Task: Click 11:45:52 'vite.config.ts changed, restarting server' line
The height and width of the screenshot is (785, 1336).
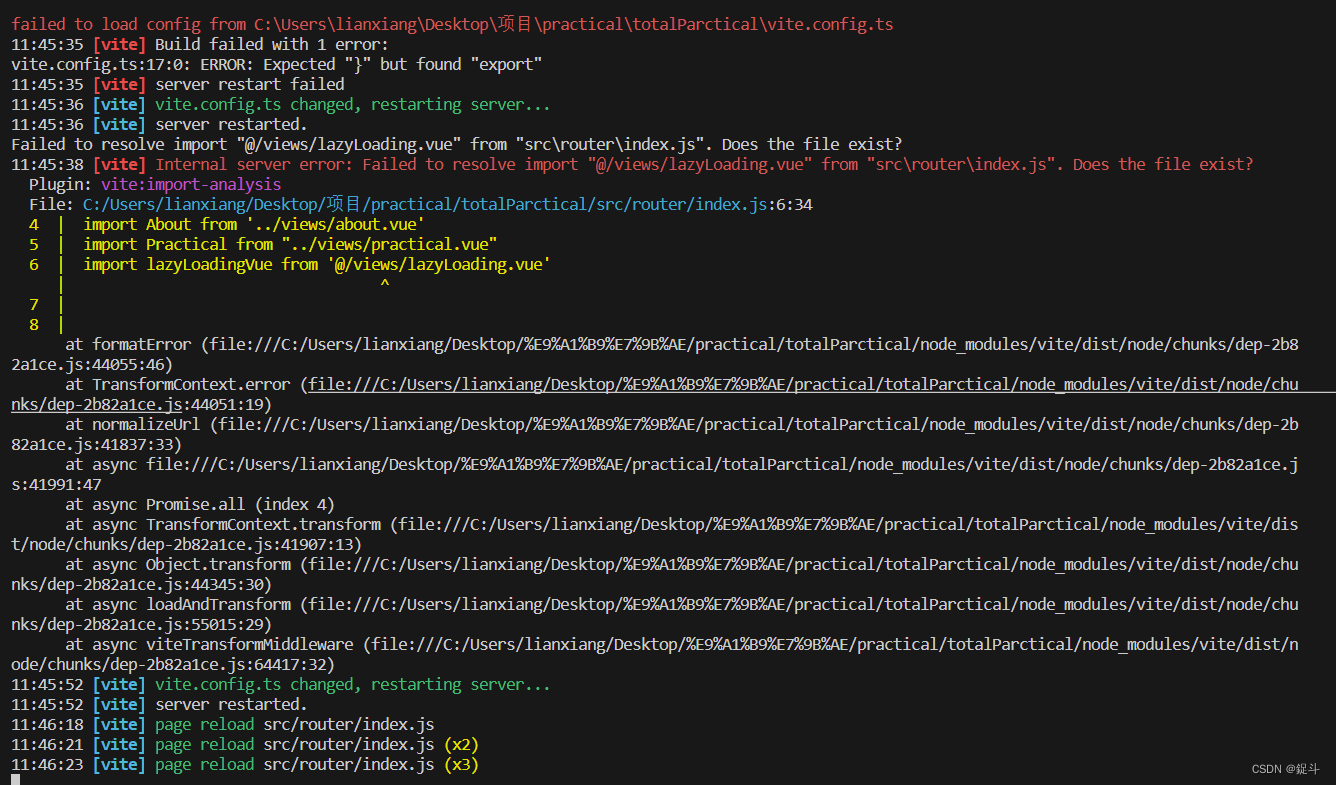Action: [x=281, y=684]
